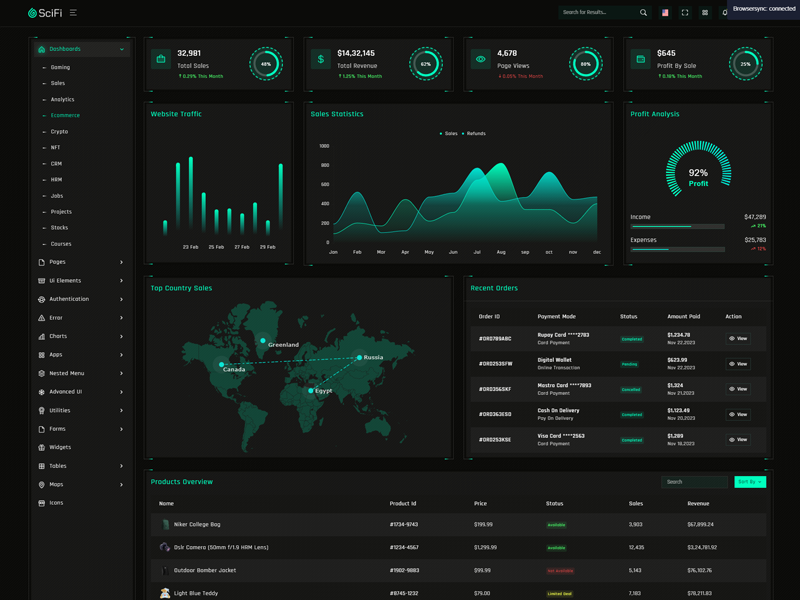Click View for the Digital Wallet order
800x600 pixels.
point(738,364)
